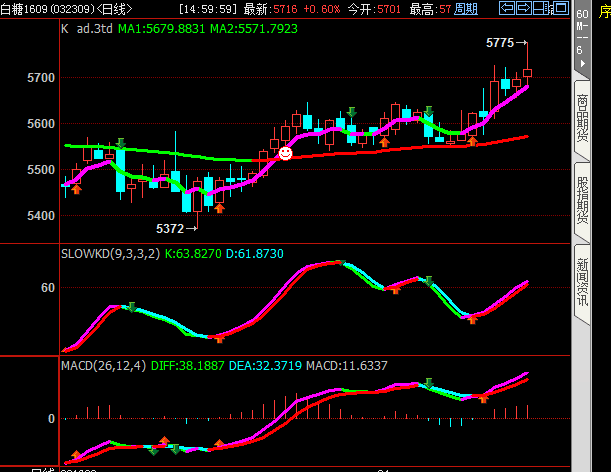
Task: Click the K ad.3td indicator label
Action: point(87,28)
